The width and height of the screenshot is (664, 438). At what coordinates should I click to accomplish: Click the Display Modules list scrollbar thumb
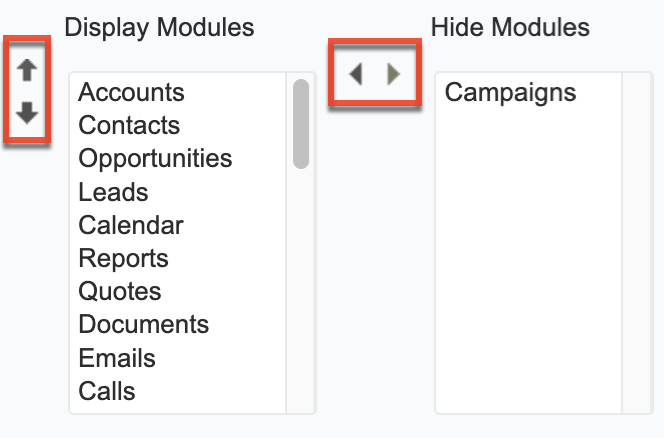tap(301, 124)
